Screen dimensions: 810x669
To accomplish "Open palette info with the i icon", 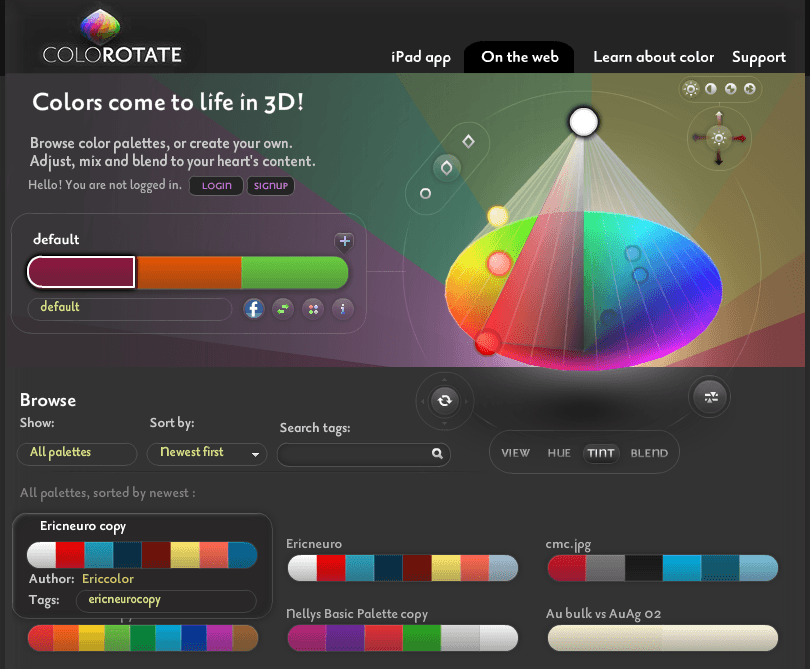I will 342,309.
